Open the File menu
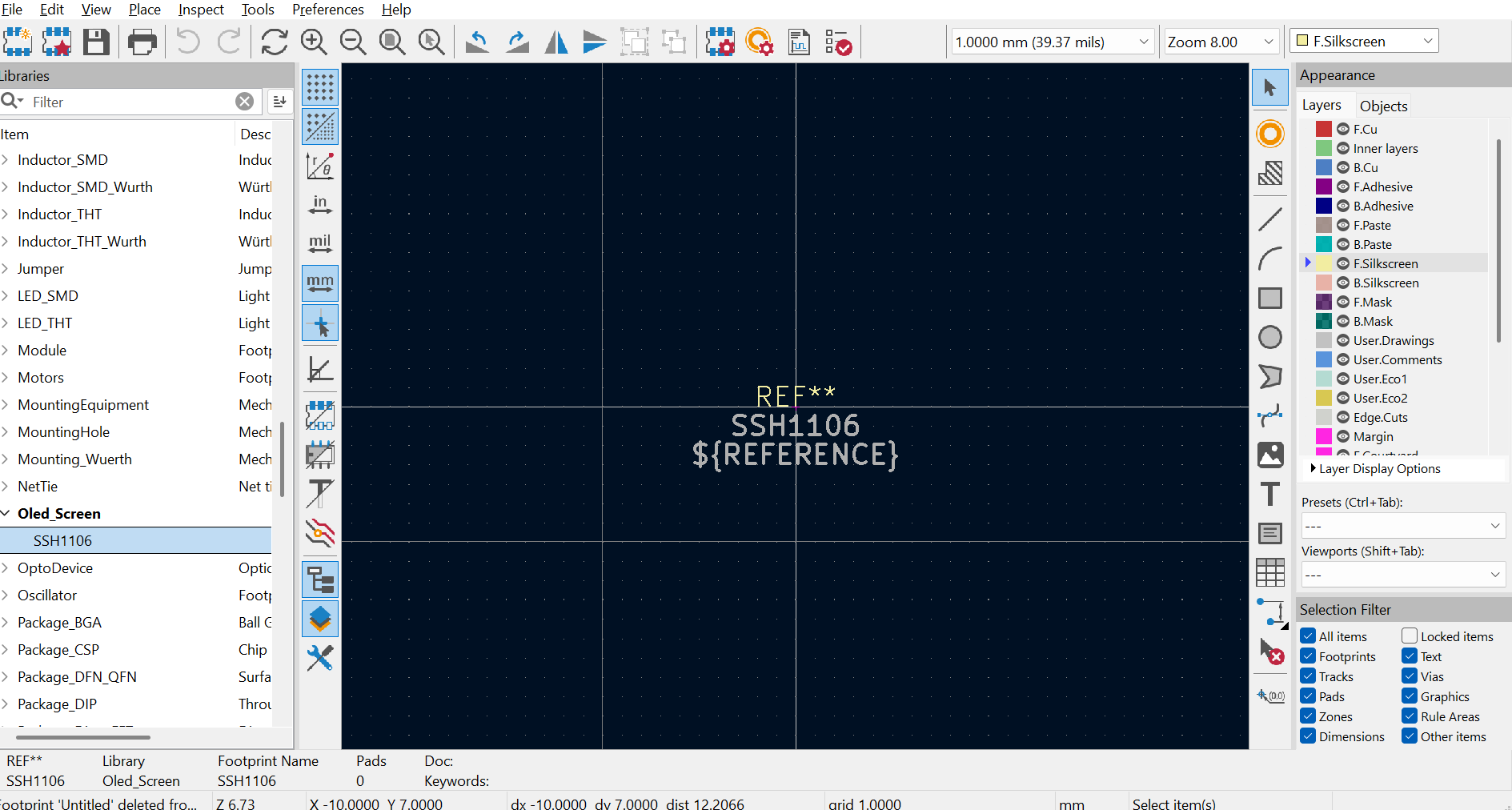 pos(12,10)
